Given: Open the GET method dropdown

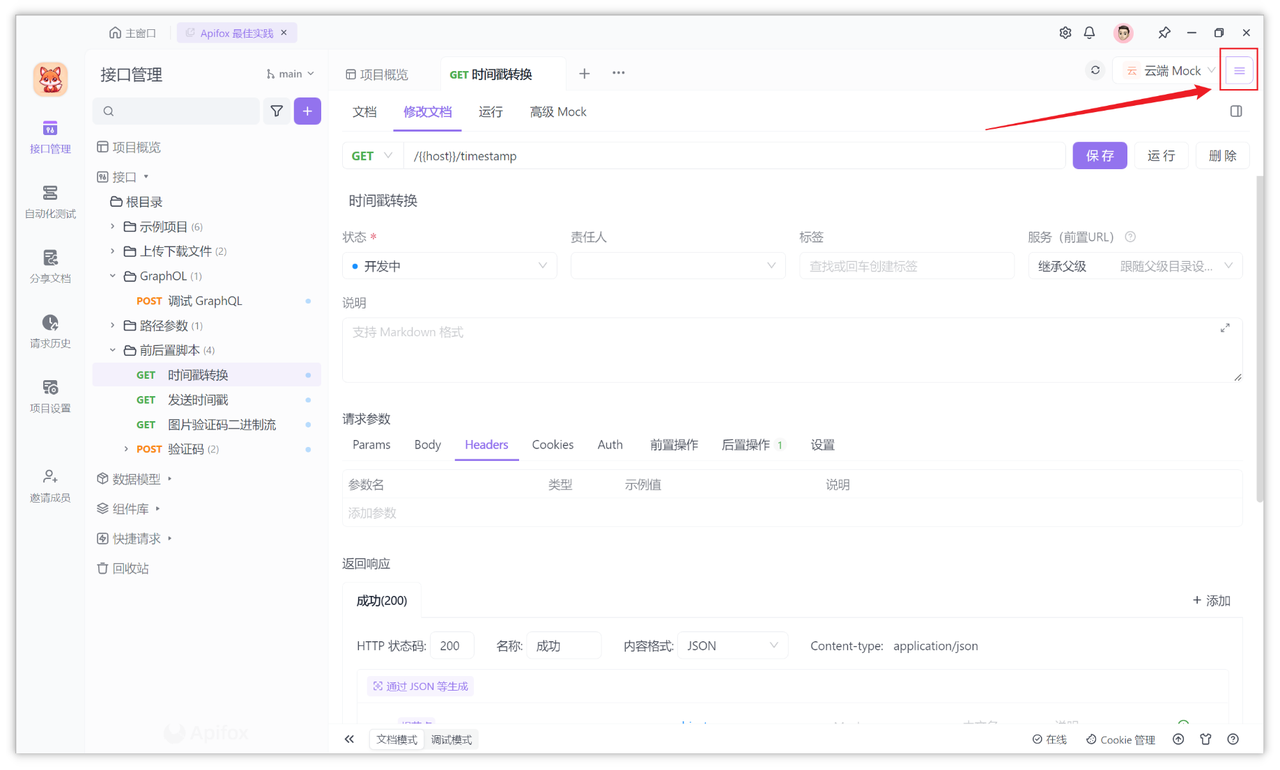Looking at the screenshot, I should point(372,156).
